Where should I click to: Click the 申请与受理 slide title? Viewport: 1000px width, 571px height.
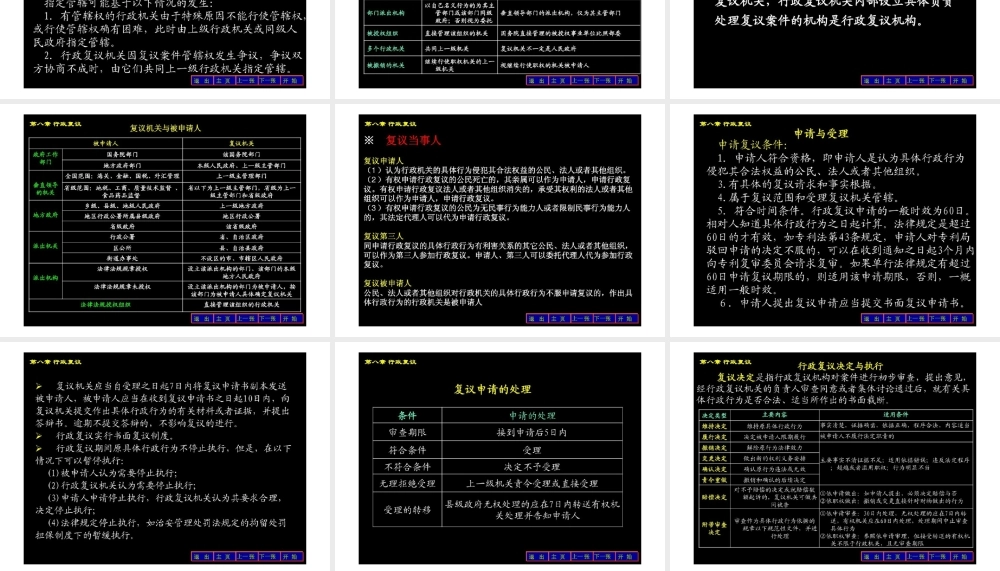pyautogui.click(x=821, y=133)
